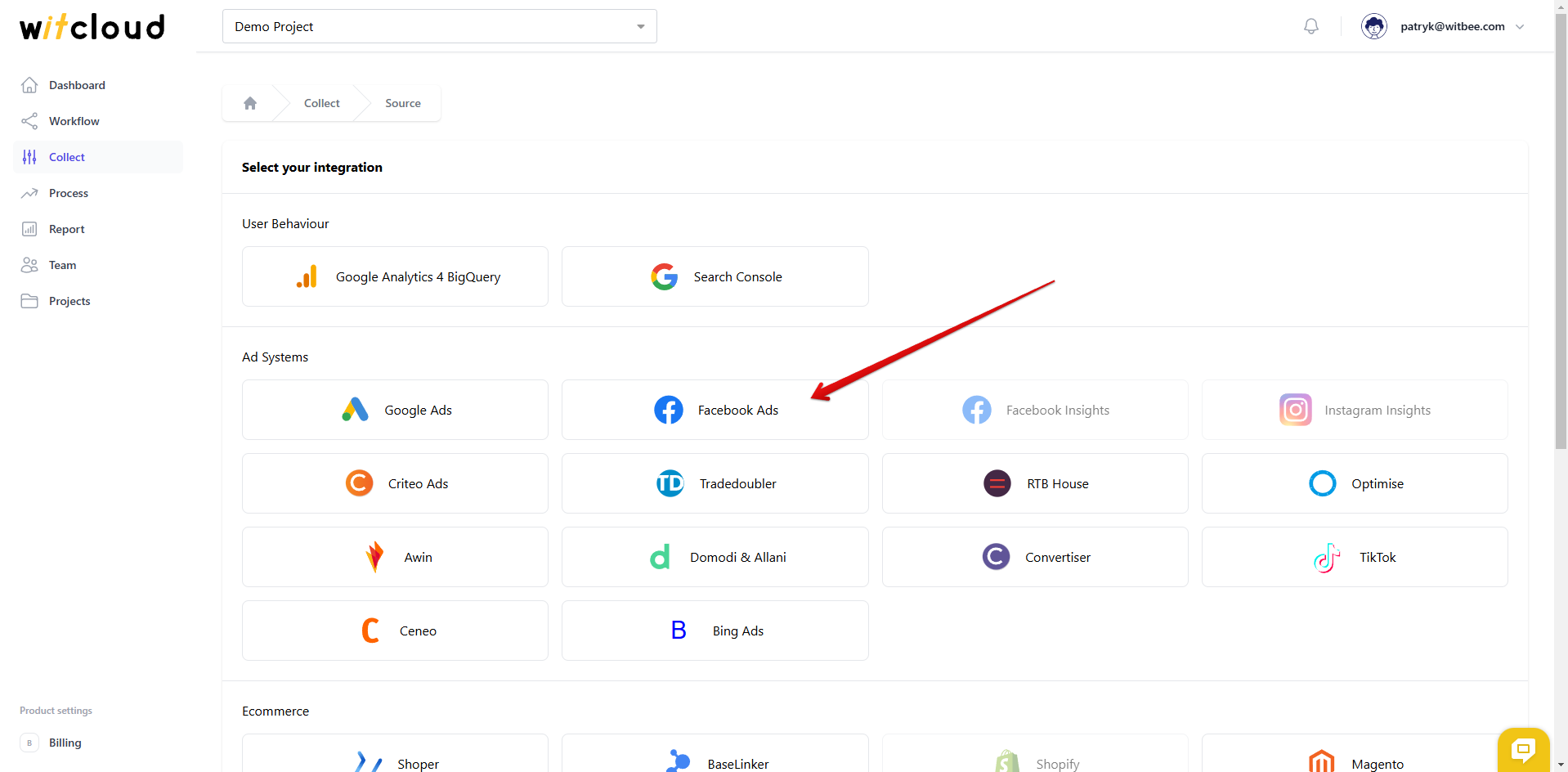Click the BaseLinker logo icon
Screen dimensions: 1568x772
click(678, 761)
